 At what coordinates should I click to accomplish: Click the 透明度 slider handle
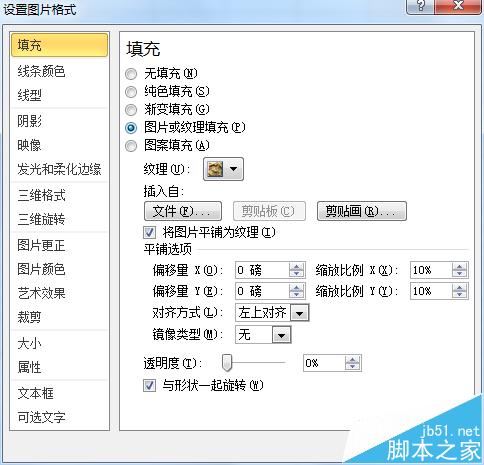click(x=227, y=363)
